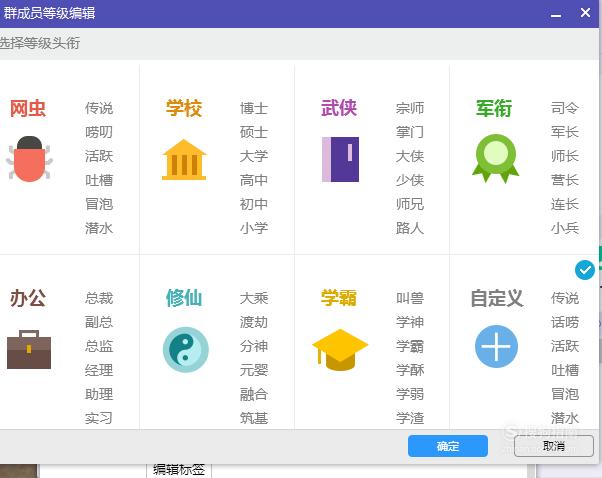Click the 路人 title in 武侠
The width and height of the screenshot is (602, 478).
point(410,228)
